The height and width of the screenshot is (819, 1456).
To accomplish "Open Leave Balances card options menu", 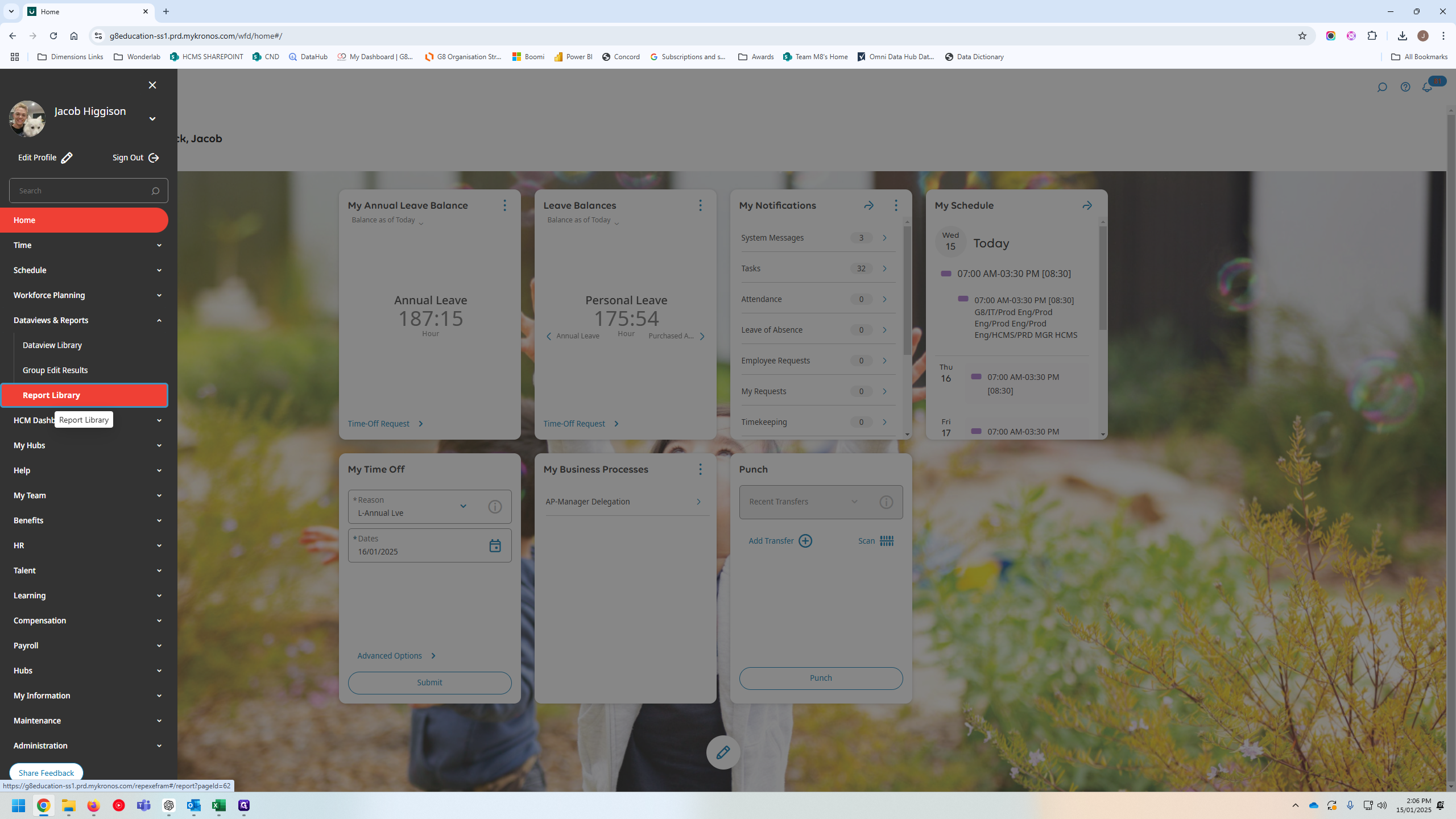I will click(700, 205).
